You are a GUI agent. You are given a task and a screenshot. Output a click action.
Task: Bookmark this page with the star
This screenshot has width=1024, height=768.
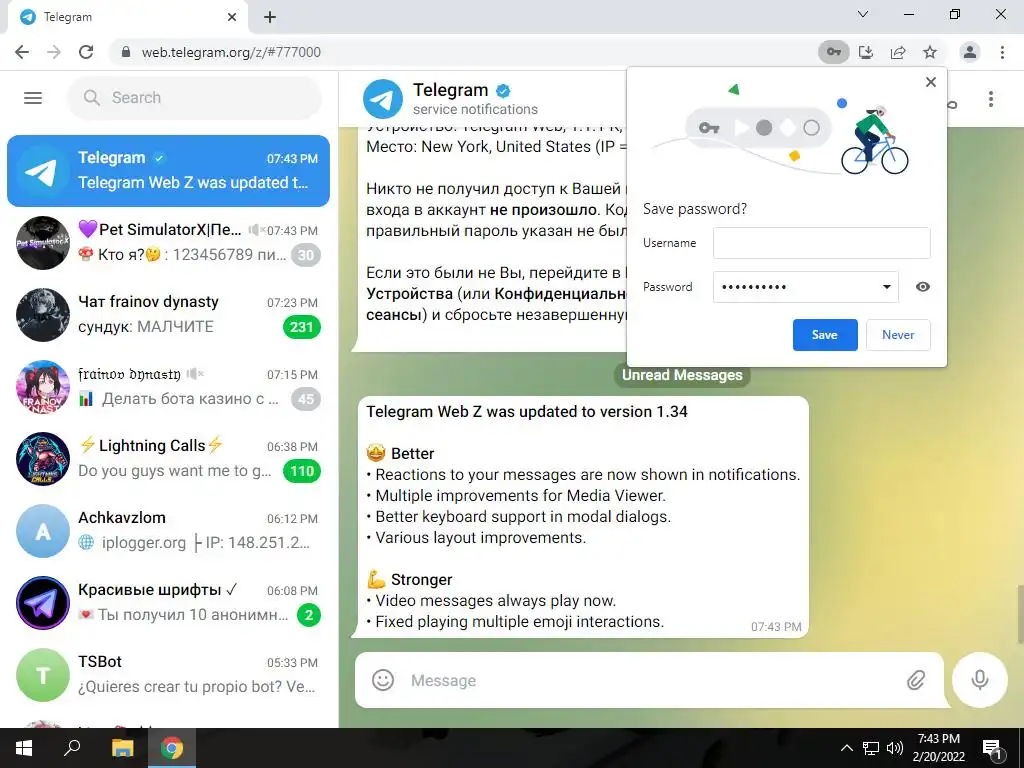pyautogui.click(x=930, y=52)
